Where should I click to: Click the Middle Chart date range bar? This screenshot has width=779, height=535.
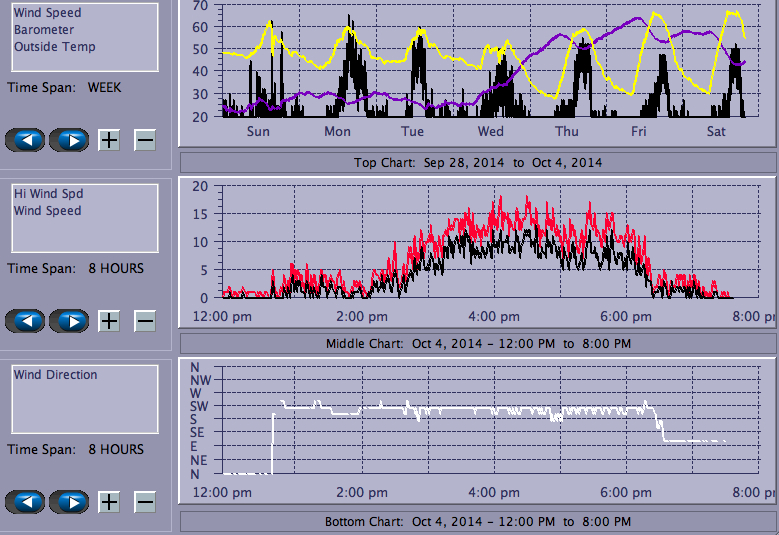477,343
